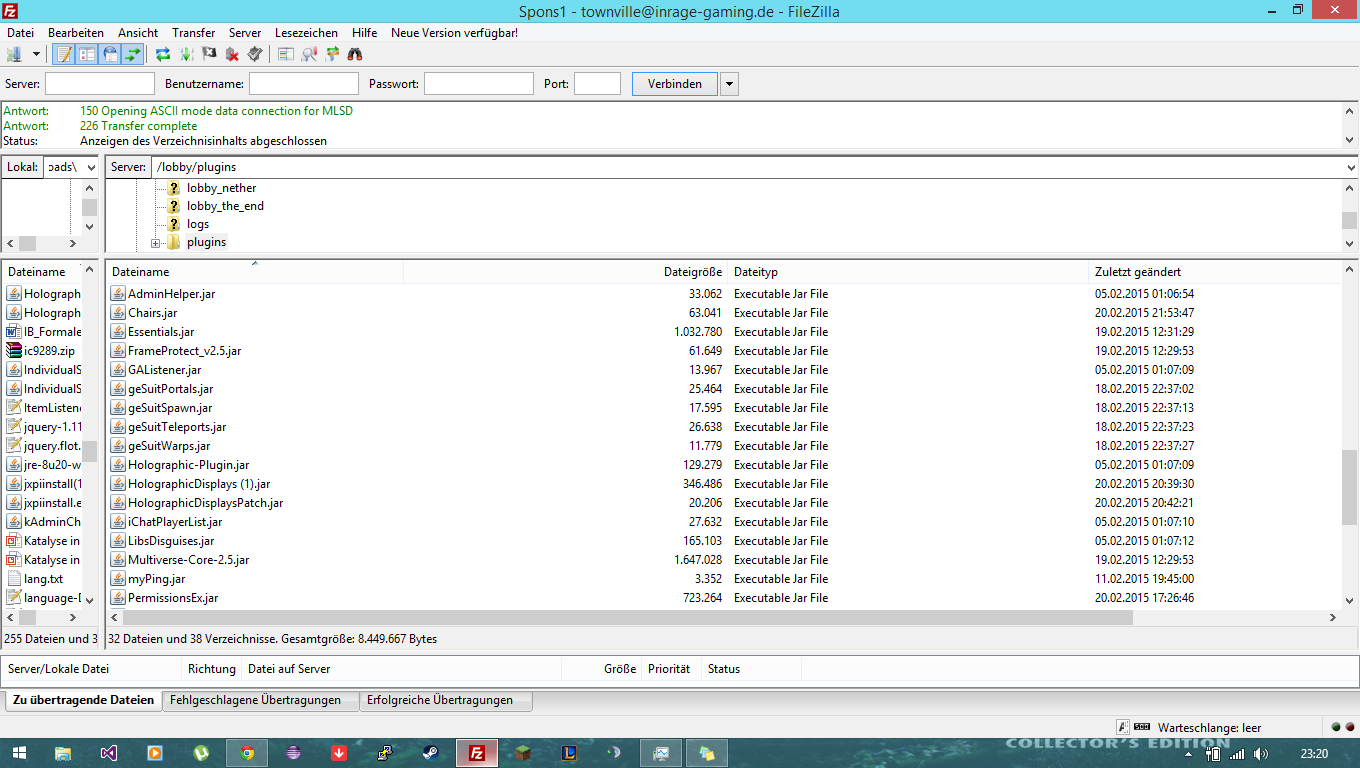The height and width of the screenshot is (768, 1360).
Task: Sort remote list by Dateityp column
Action: [x=908, y=271]
